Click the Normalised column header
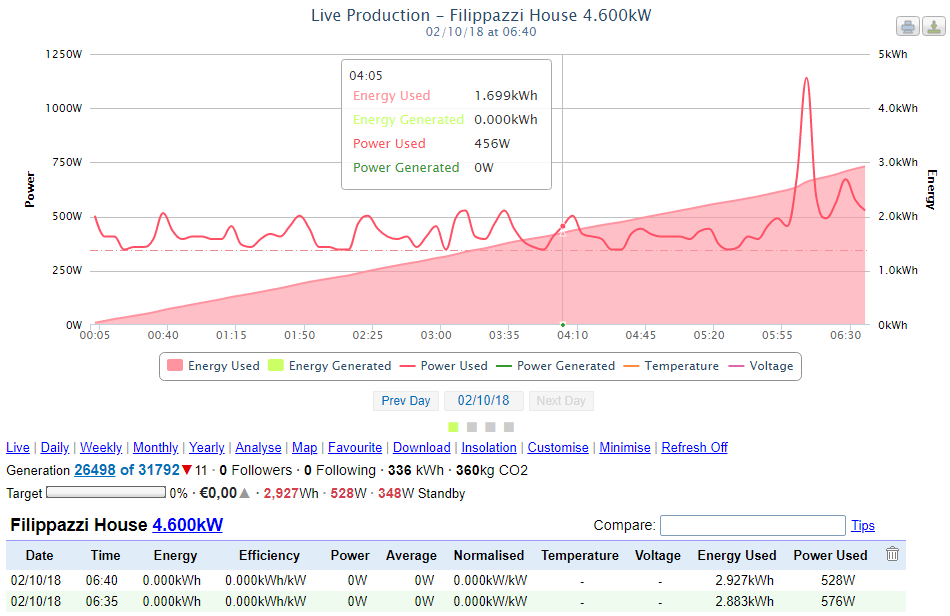This screenshot has height=616, width=950. click(x=489, y=555)
